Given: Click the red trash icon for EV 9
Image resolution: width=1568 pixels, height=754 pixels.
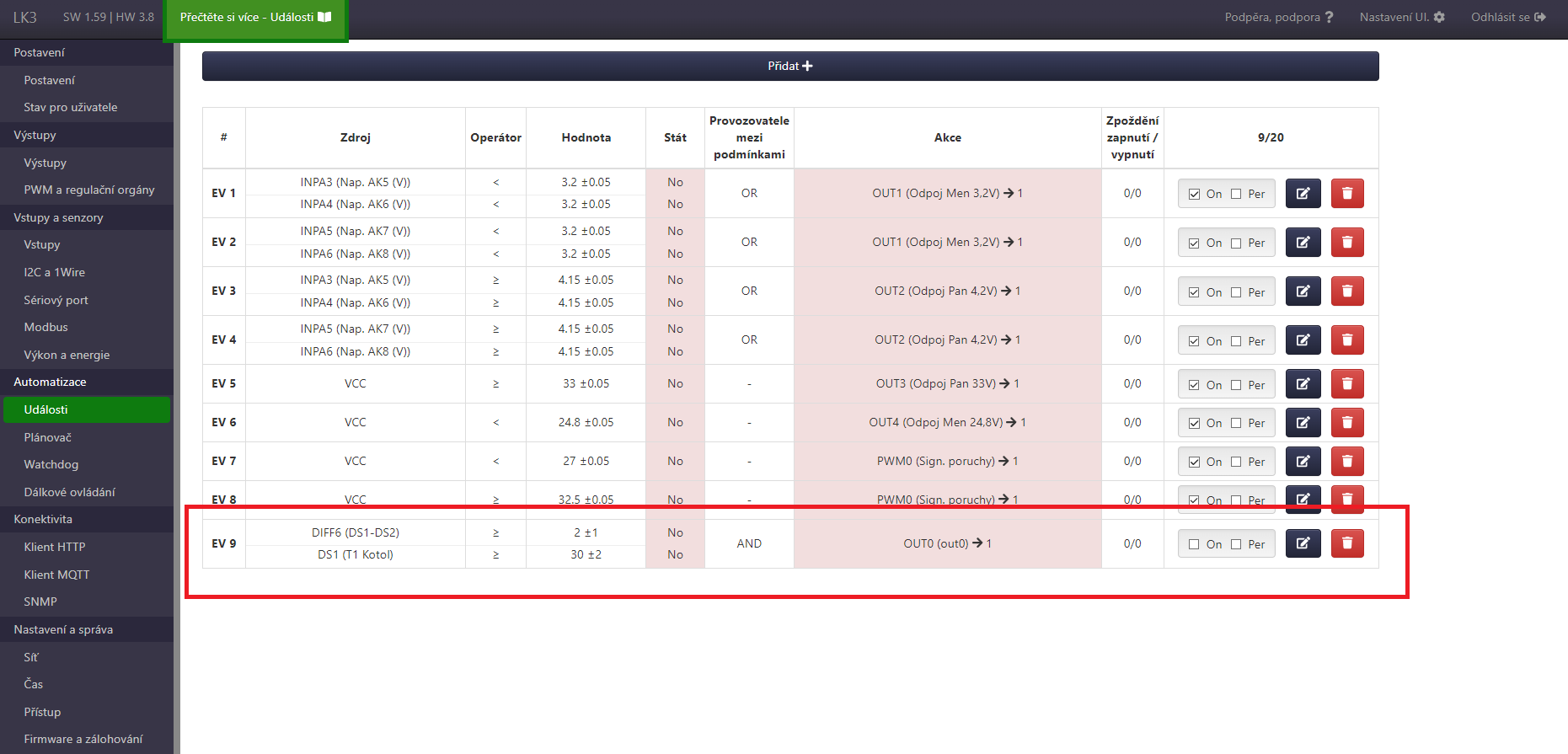Looking at the screenshot, I should (1347, 543).
